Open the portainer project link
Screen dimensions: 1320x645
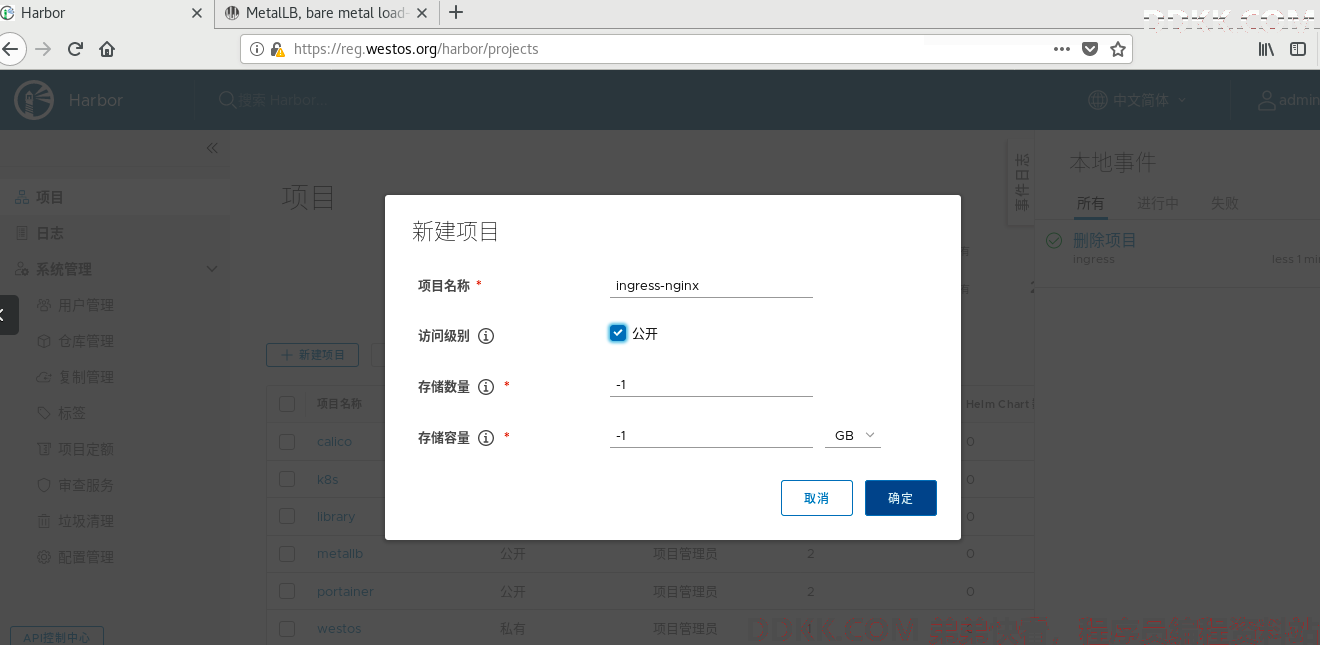coord(345,591)
